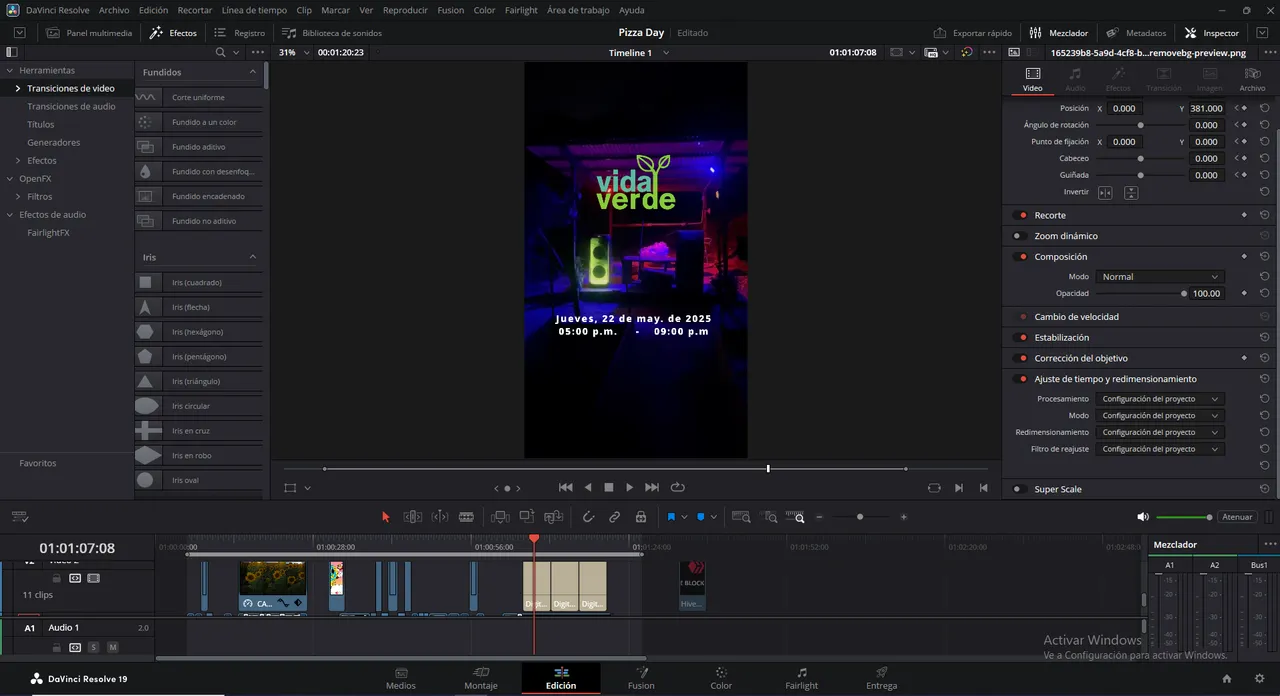
Task: Play the timeline in reverse
Action: point(587,487)
